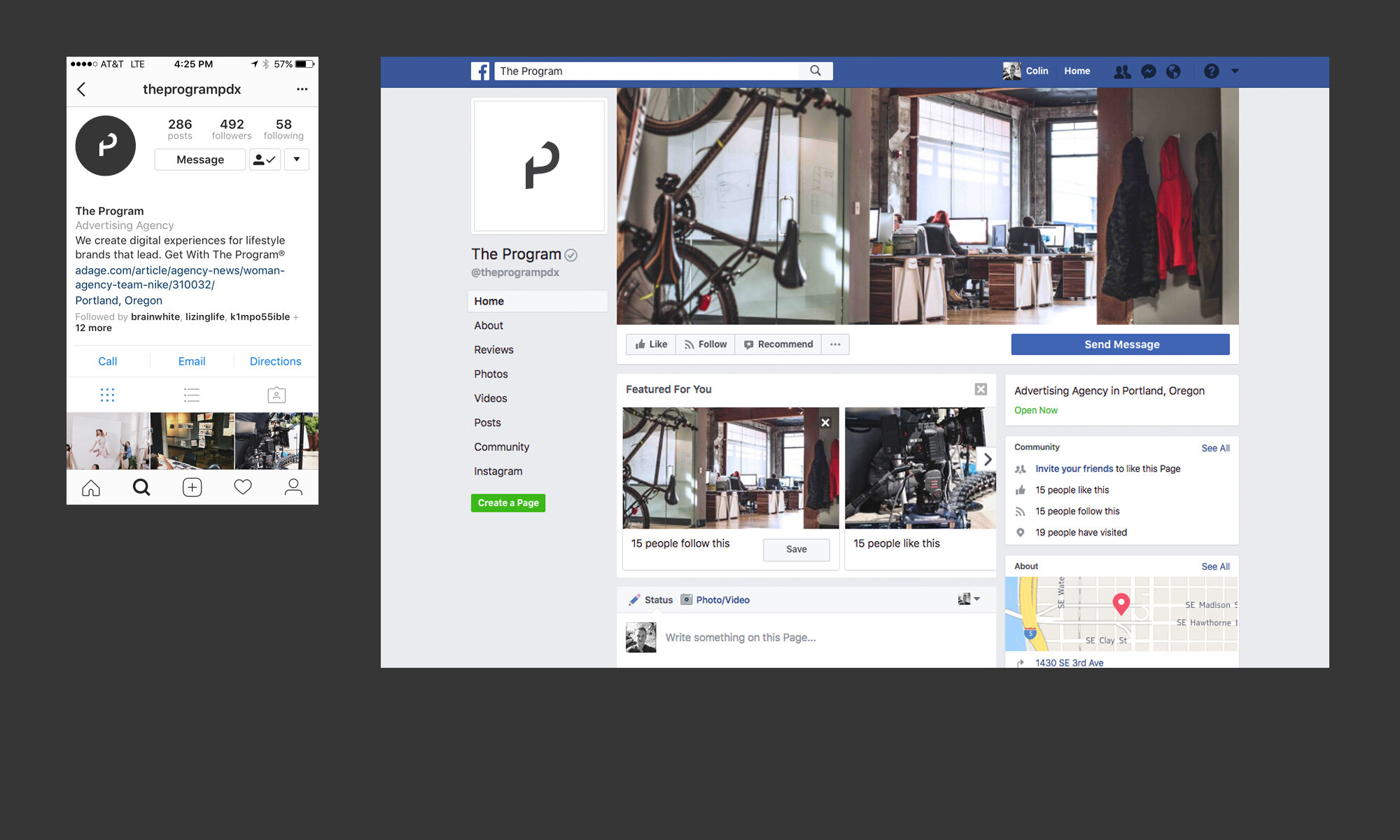This screenshot has width=1400, height=840.
Task: Click the Instagram back arrow
Action: click(x=81, y=89)
